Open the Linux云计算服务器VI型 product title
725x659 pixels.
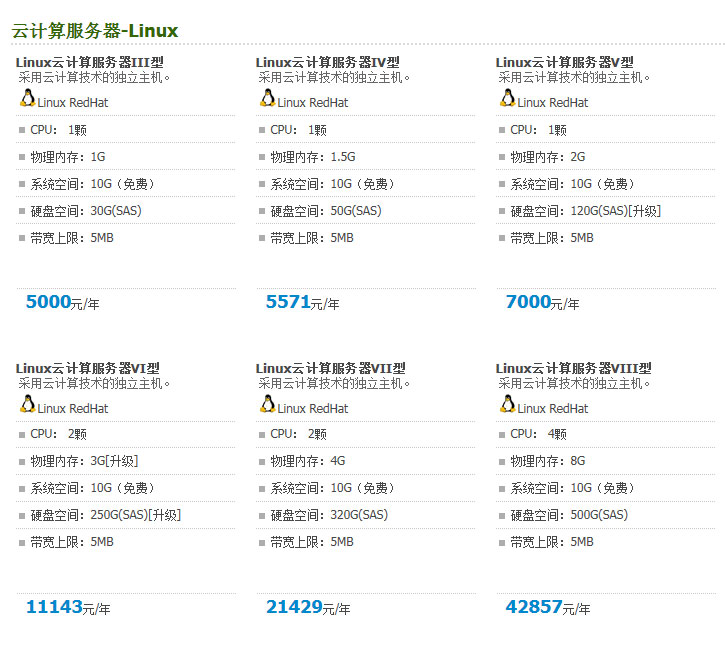87,368
